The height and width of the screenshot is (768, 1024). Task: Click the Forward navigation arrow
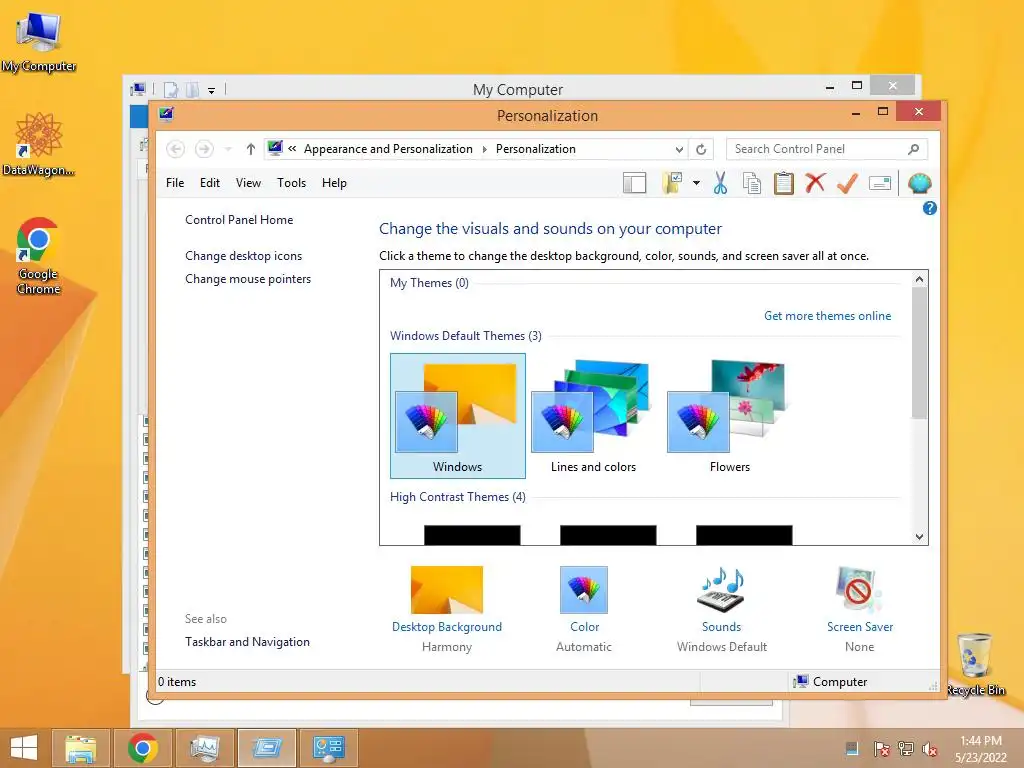coord(204,149)
